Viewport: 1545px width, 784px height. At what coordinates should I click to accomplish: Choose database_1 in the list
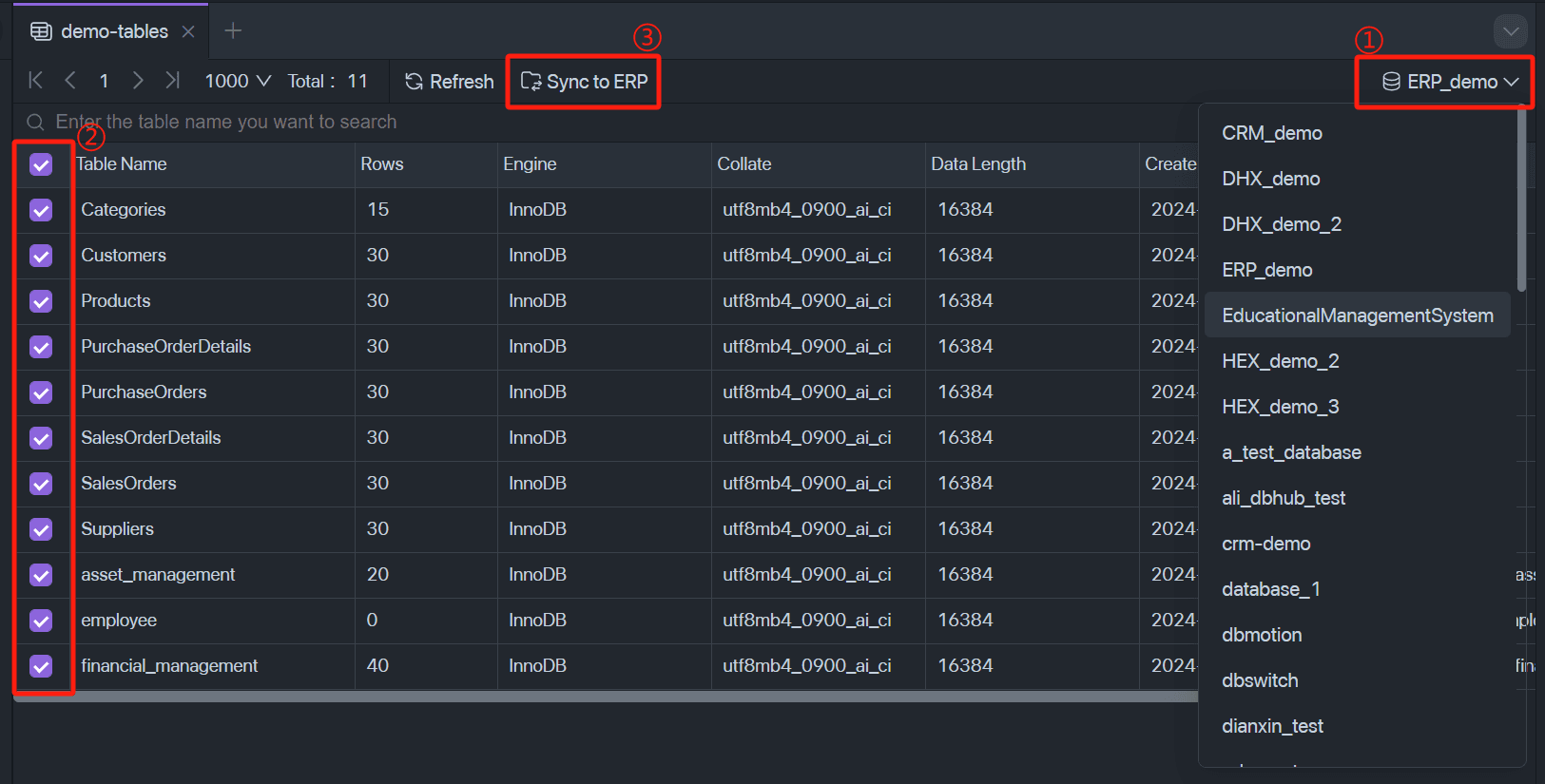pos(1357,589)
